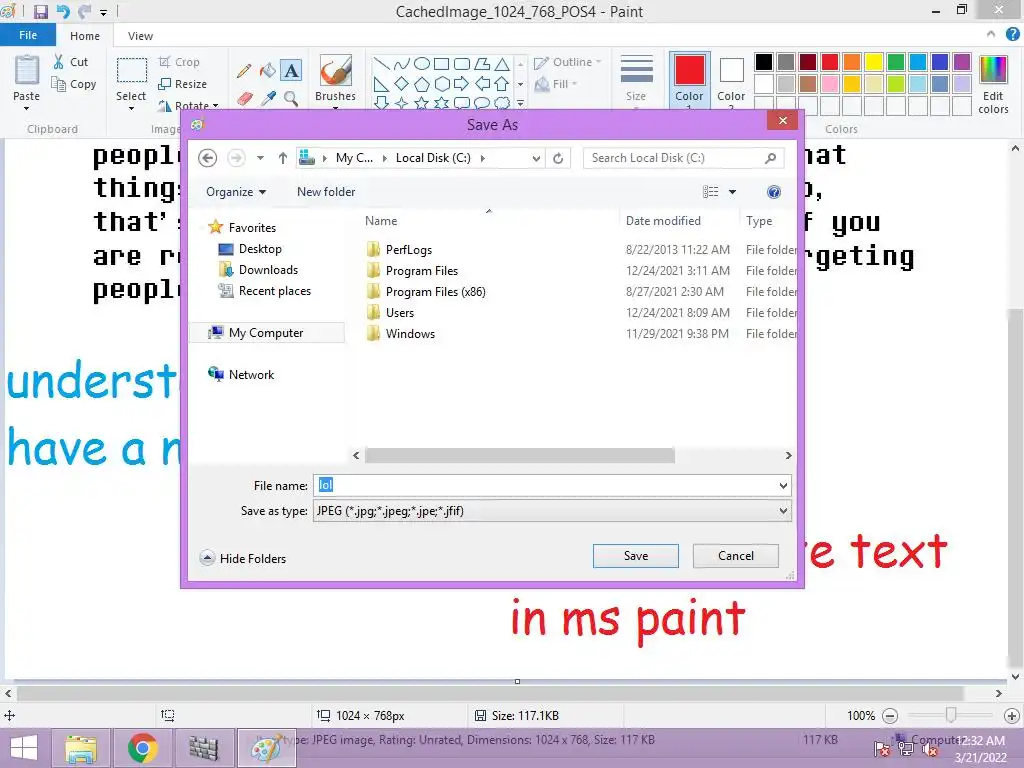Image resolution: width=1024 pixels, height=768 pixels.
Task: Select the Fill with color bucket tool
Action: click(268, 71)
